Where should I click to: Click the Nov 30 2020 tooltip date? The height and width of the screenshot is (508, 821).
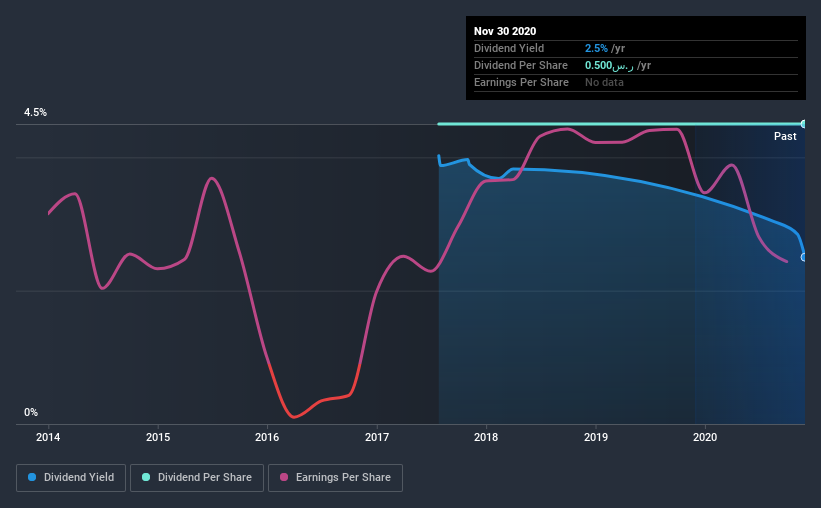pyautogui.click(x=505, y=31)
